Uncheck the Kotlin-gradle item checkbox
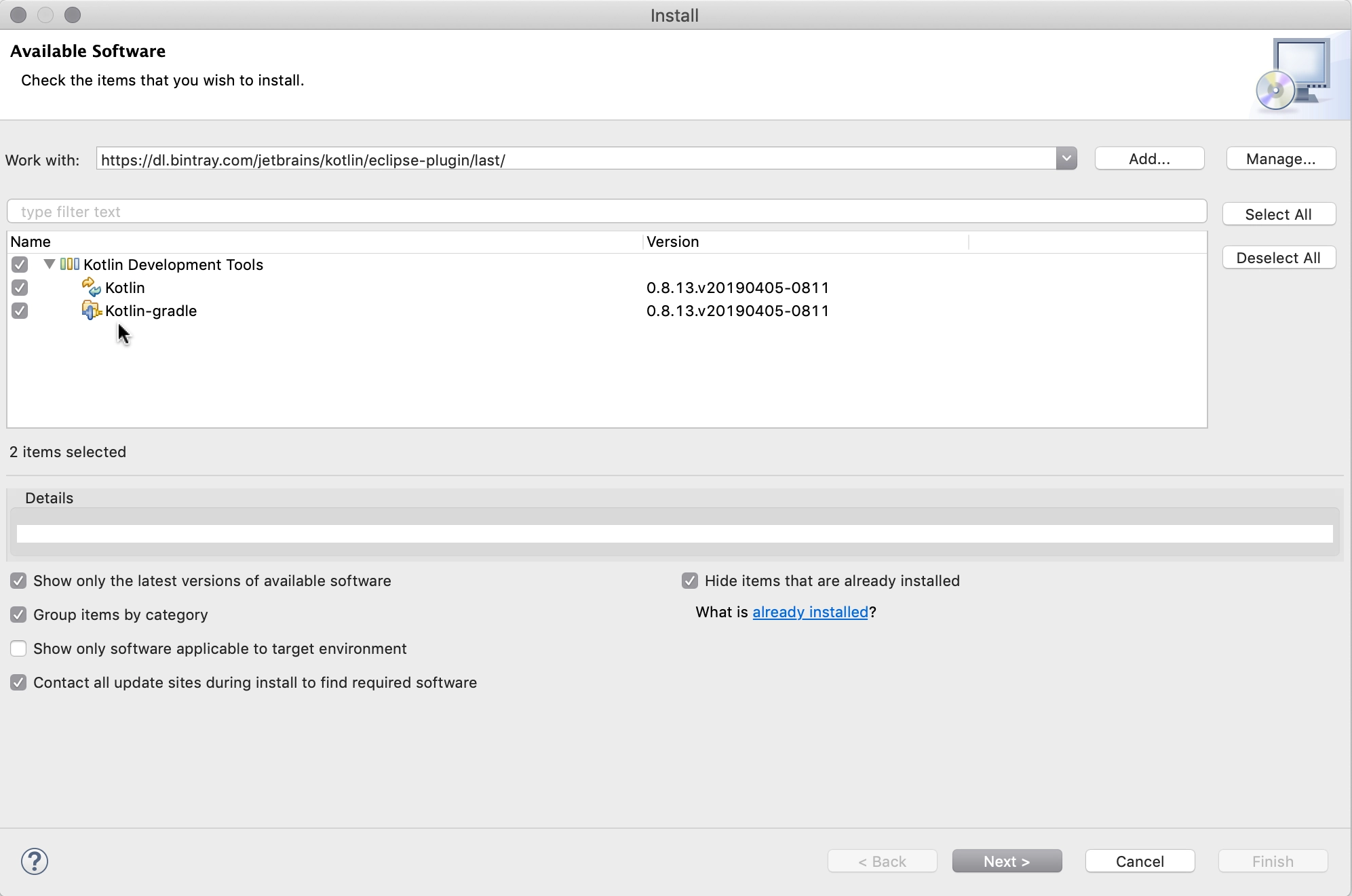Image resolution: width=1352 pixels, height=896 pixels. 20,311
